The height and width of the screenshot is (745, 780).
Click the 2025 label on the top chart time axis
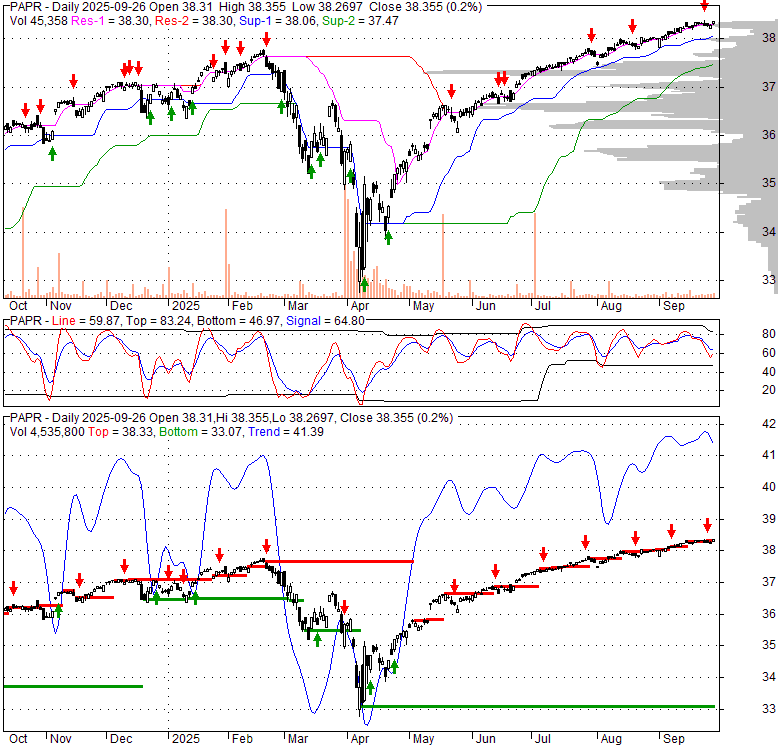click(x=186, y=305)
